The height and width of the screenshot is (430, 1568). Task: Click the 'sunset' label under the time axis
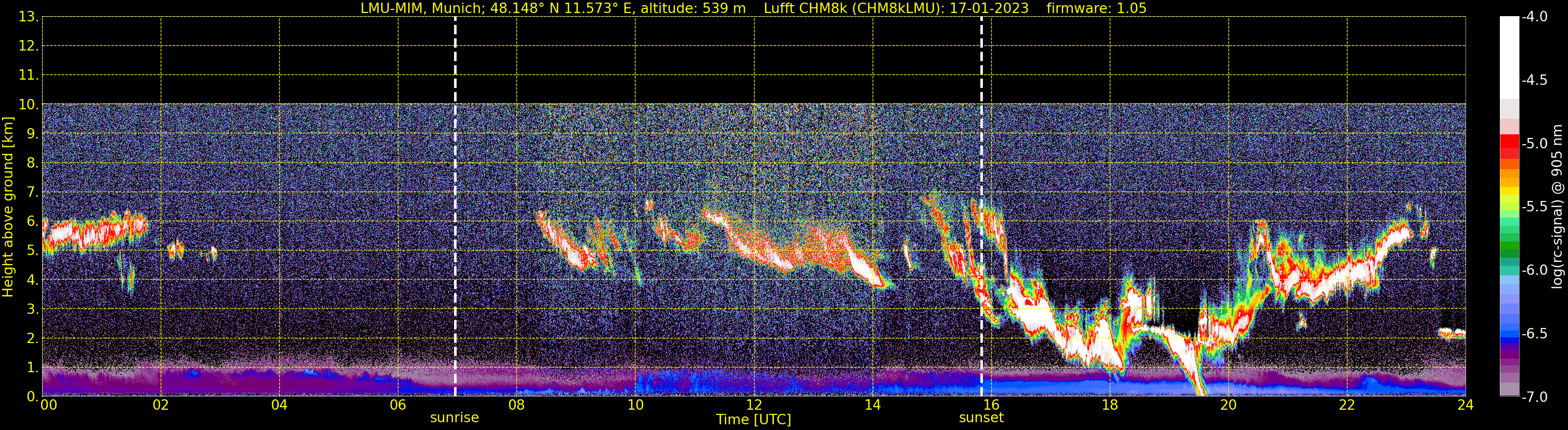click(x=981, y=418)
